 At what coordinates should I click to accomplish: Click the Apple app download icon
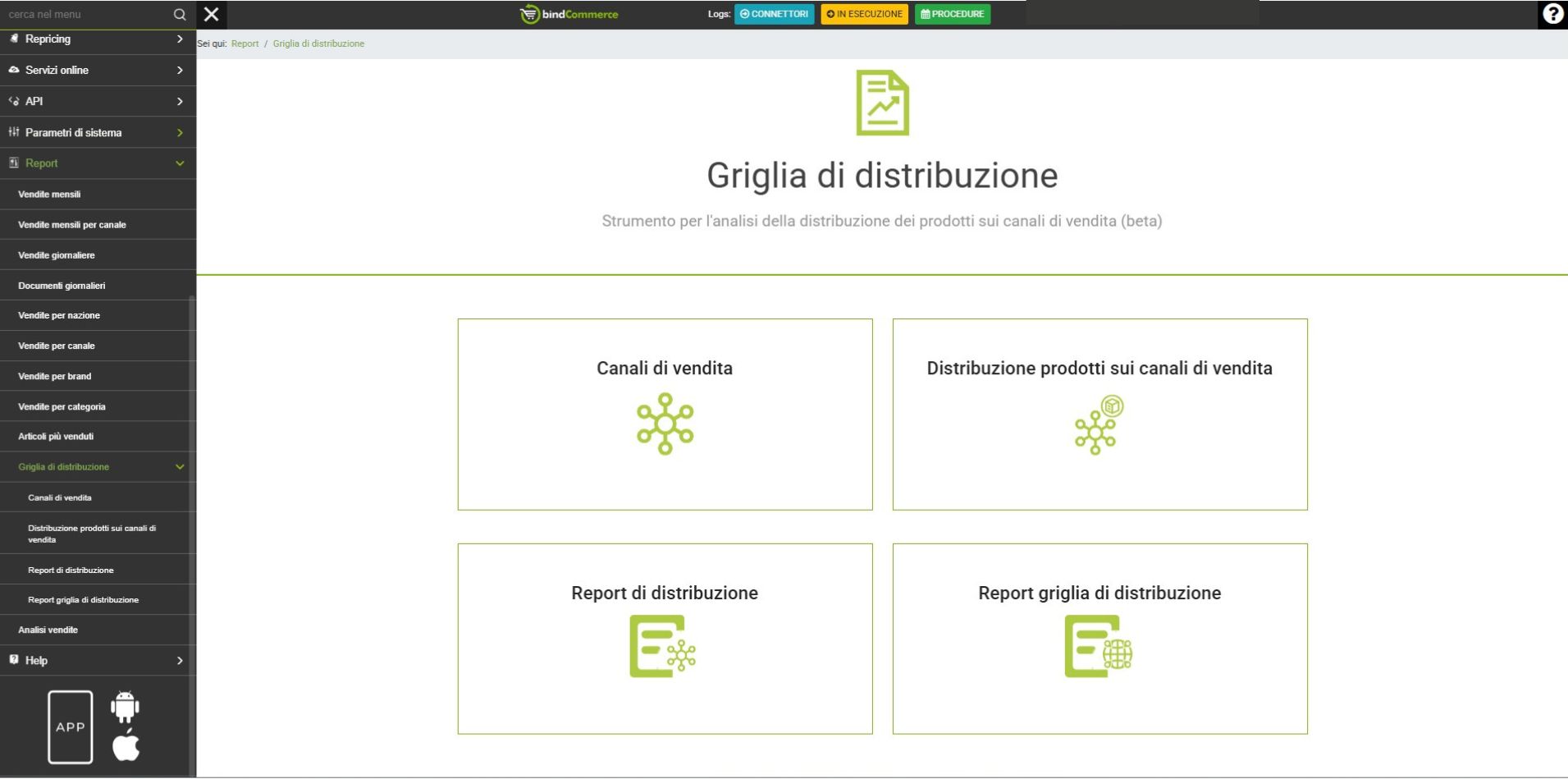pos(126,745)
